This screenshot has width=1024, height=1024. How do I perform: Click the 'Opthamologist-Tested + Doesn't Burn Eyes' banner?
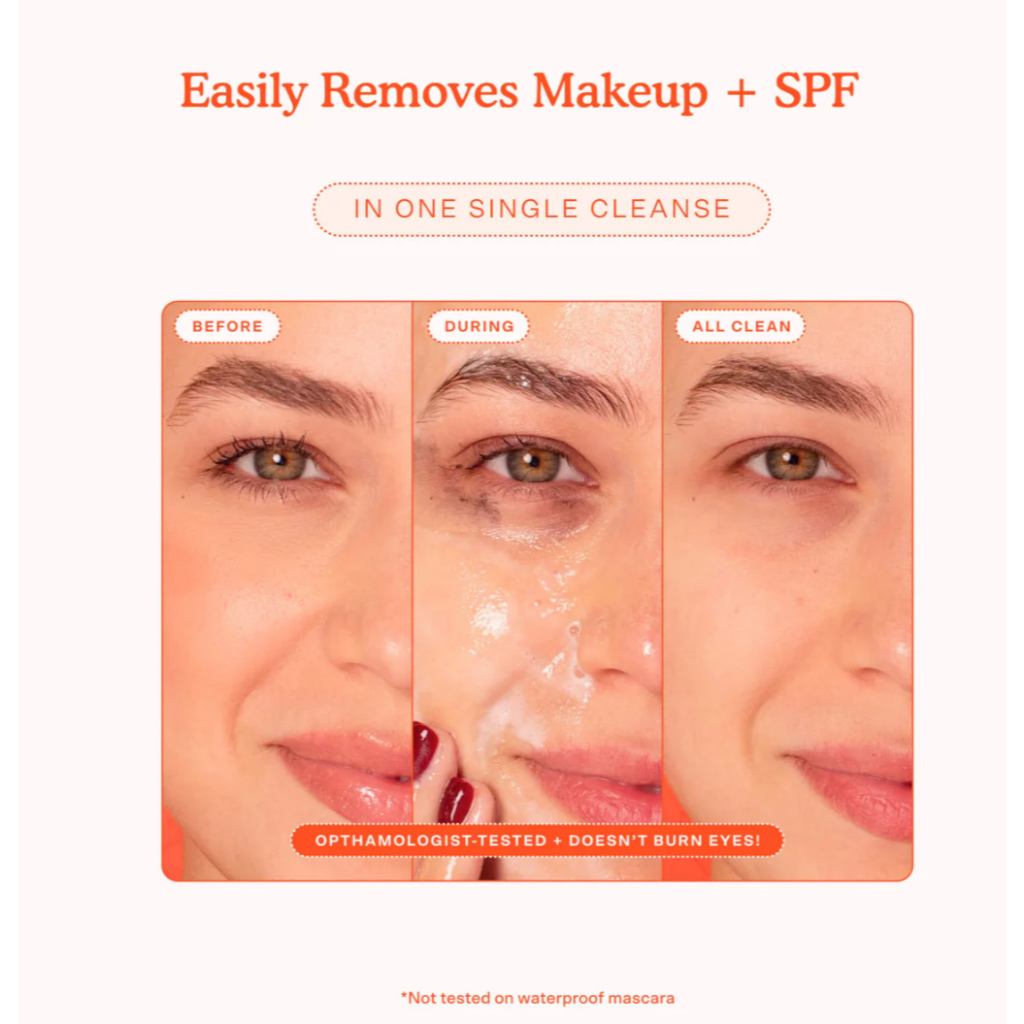coord(537,840)
